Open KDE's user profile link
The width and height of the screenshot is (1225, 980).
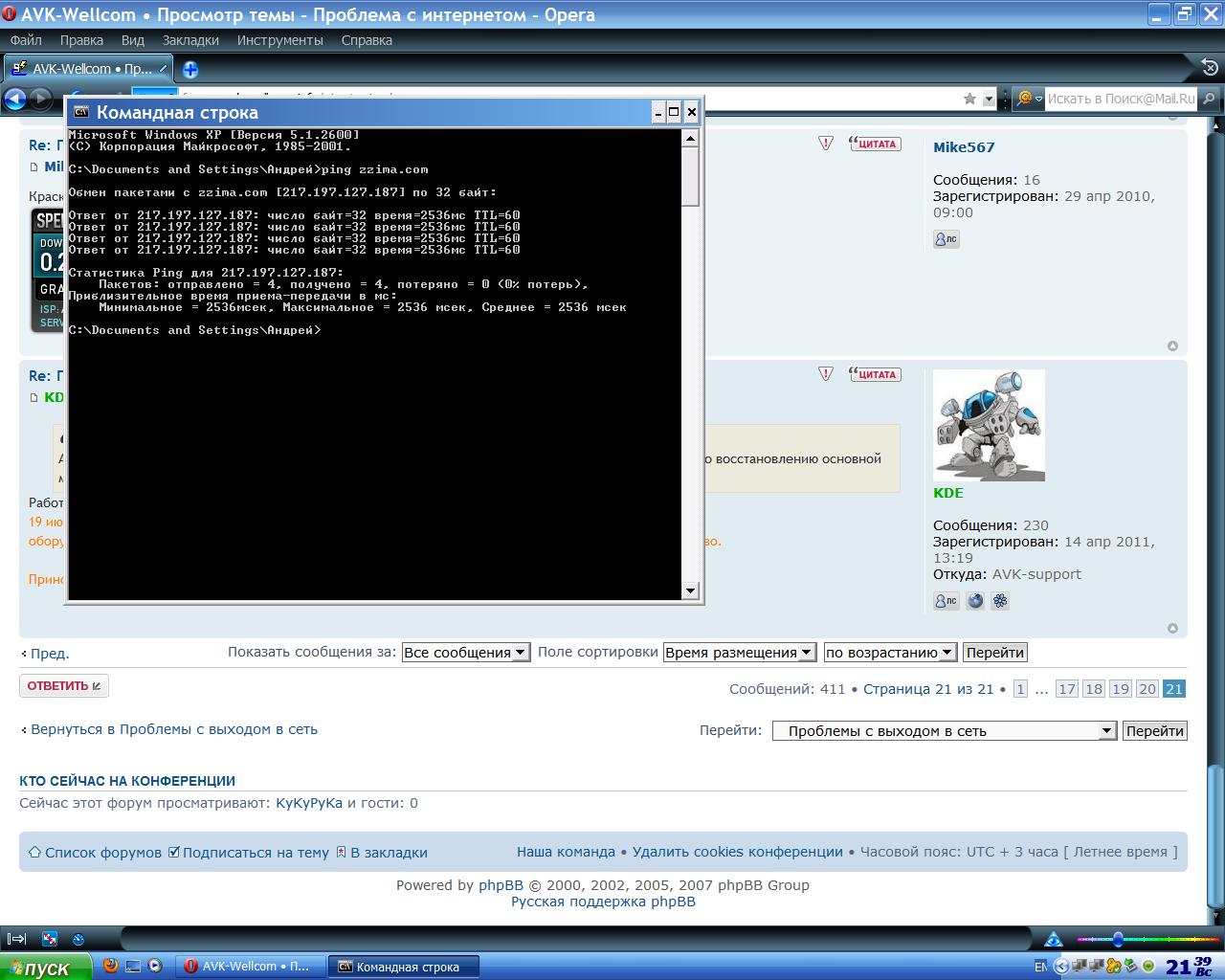pyautogui.click(x=948, y=493)
